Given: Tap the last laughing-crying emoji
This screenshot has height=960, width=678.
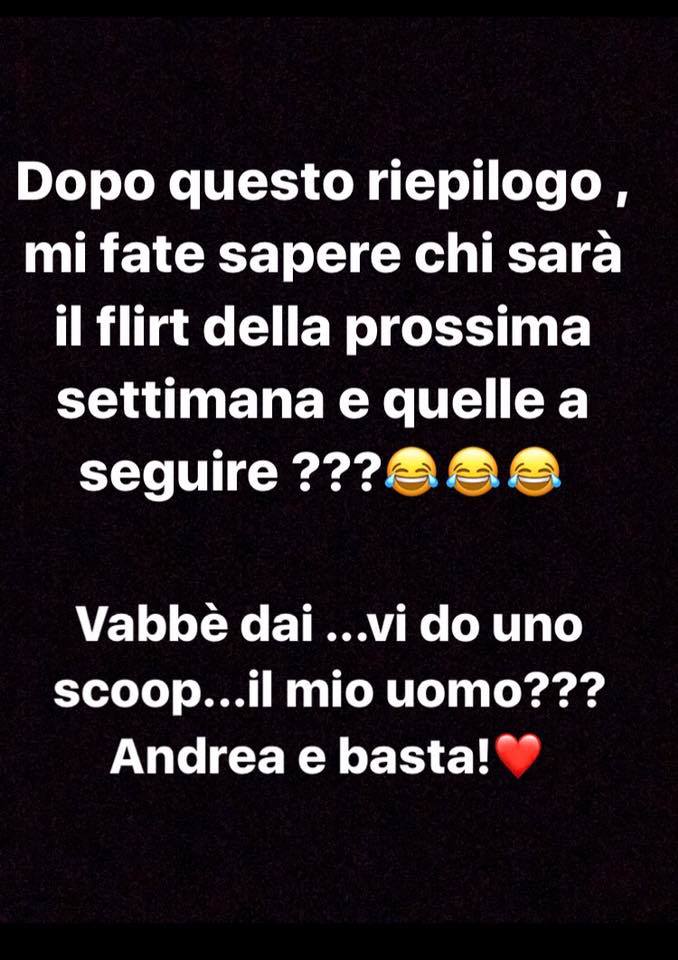Looking at the screenshot, I should pyautogui.click(x=534, y=470).
